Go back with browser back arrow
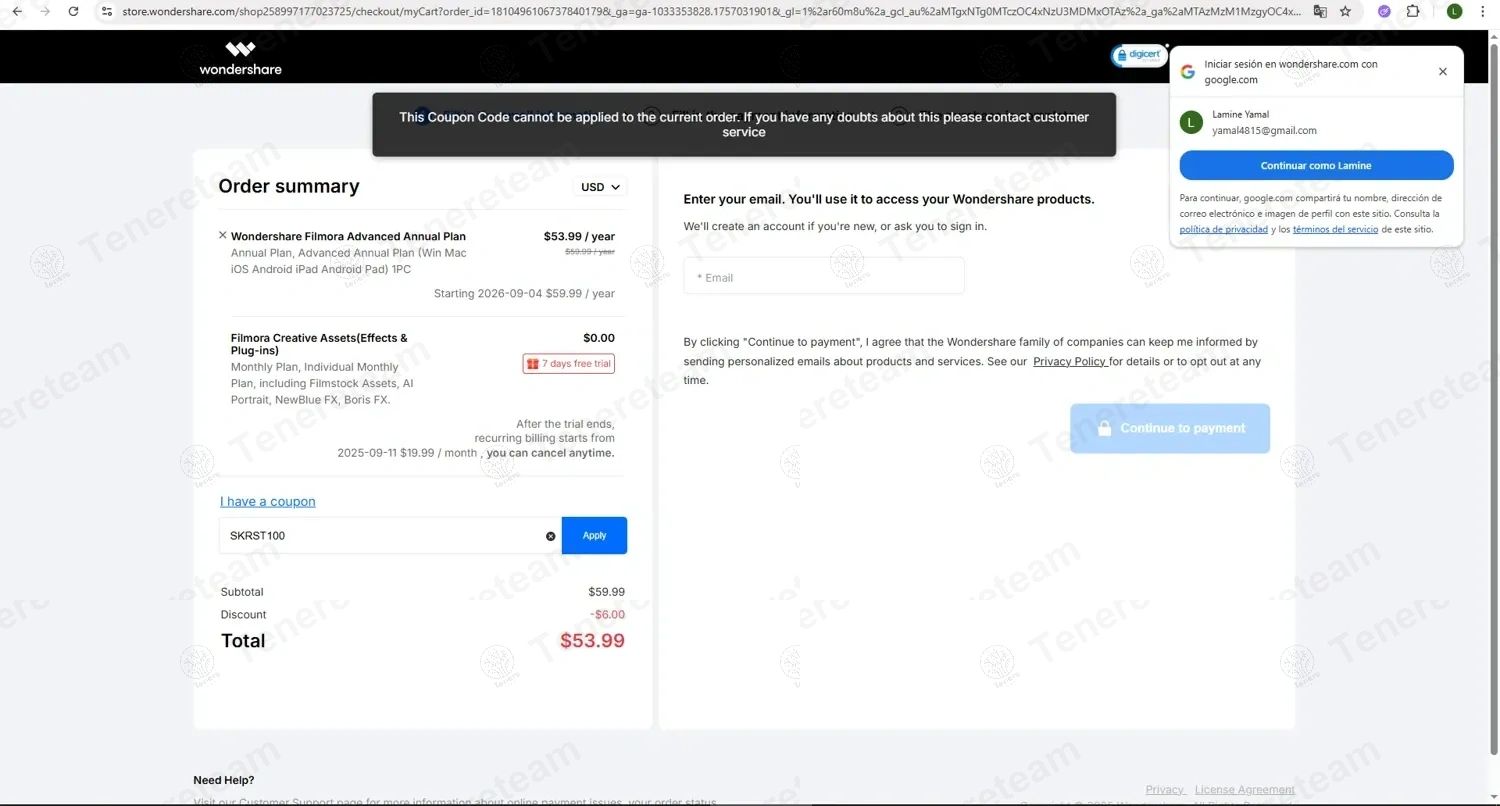Viewport: 1500px width, 806px height. pos(17,11)
